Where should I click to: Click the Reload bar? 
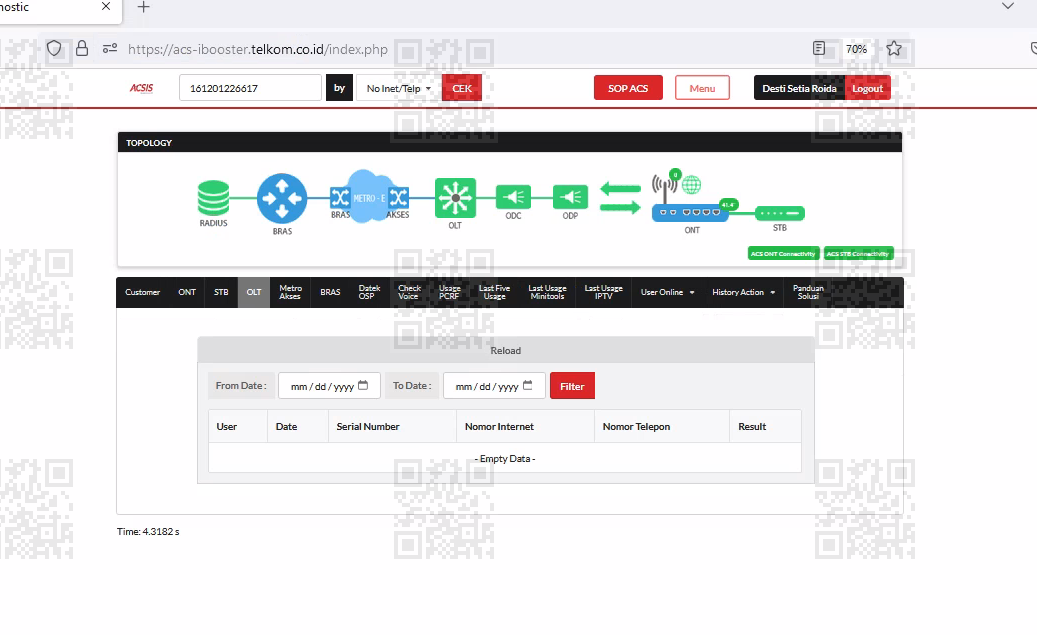506,351
